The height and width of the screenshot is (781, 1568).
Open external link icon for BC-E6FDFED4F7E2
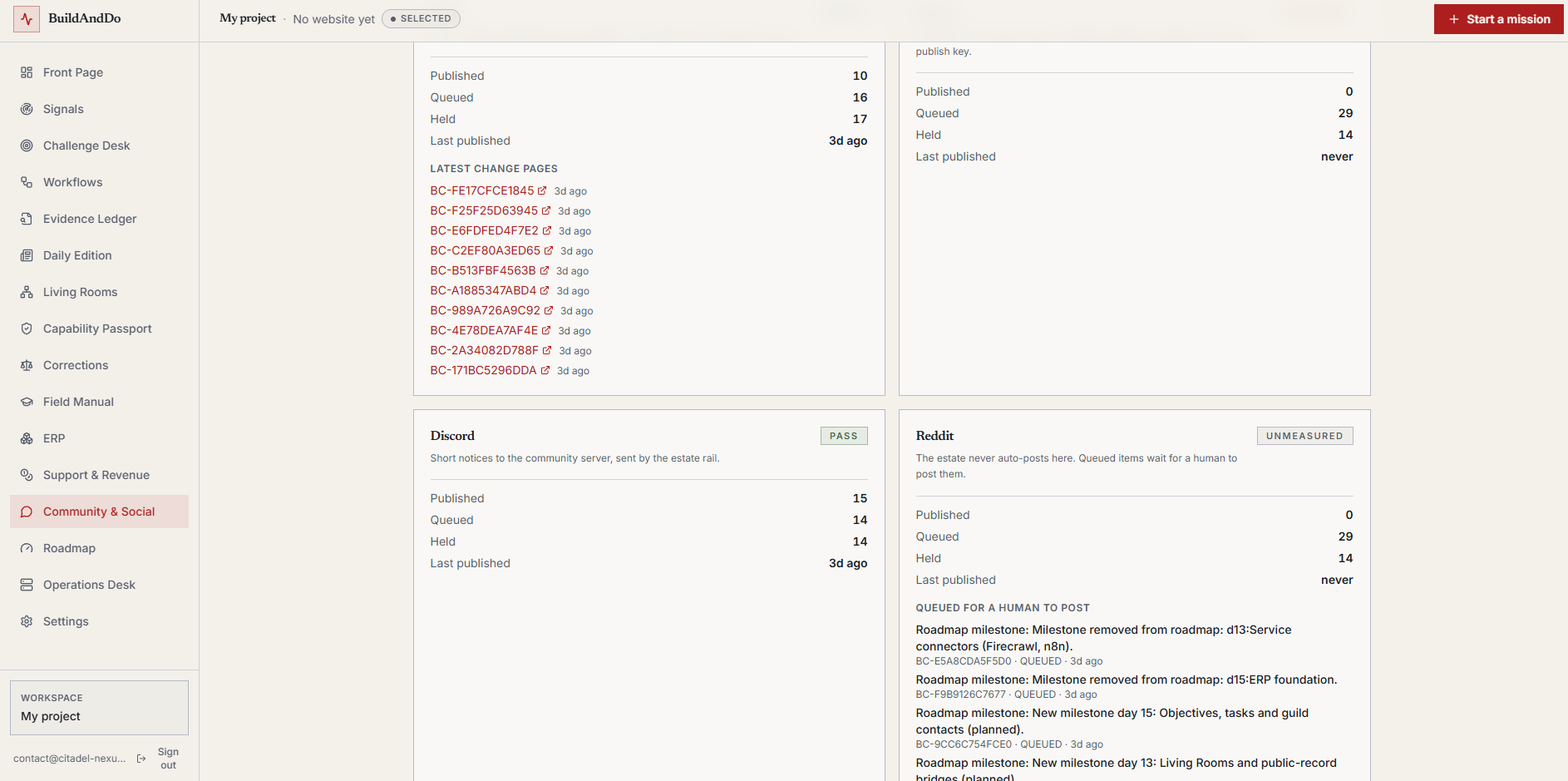coord(547,230)
